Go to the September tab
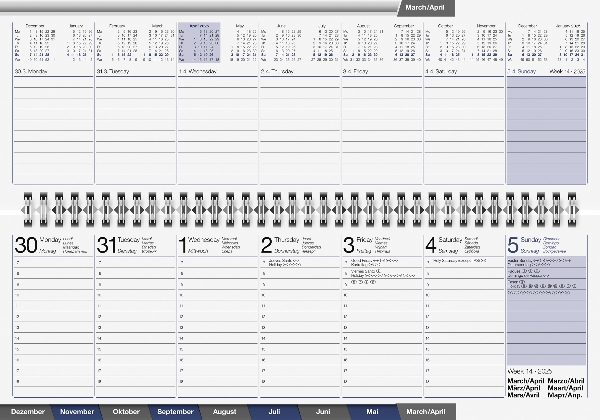 pos(175,411)
